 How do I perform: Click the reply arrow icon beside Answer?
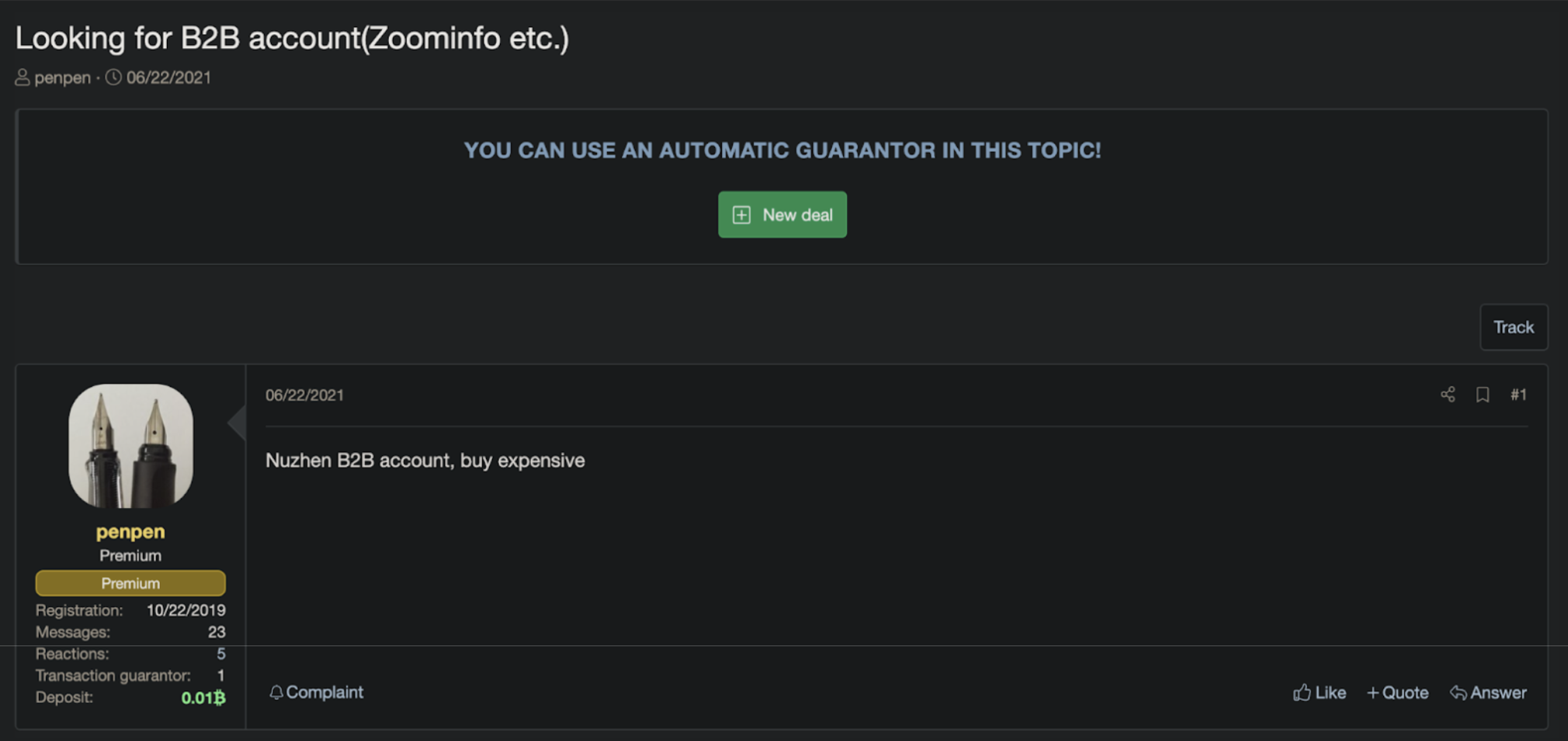pyautogui.click(x=1458, y=692)
